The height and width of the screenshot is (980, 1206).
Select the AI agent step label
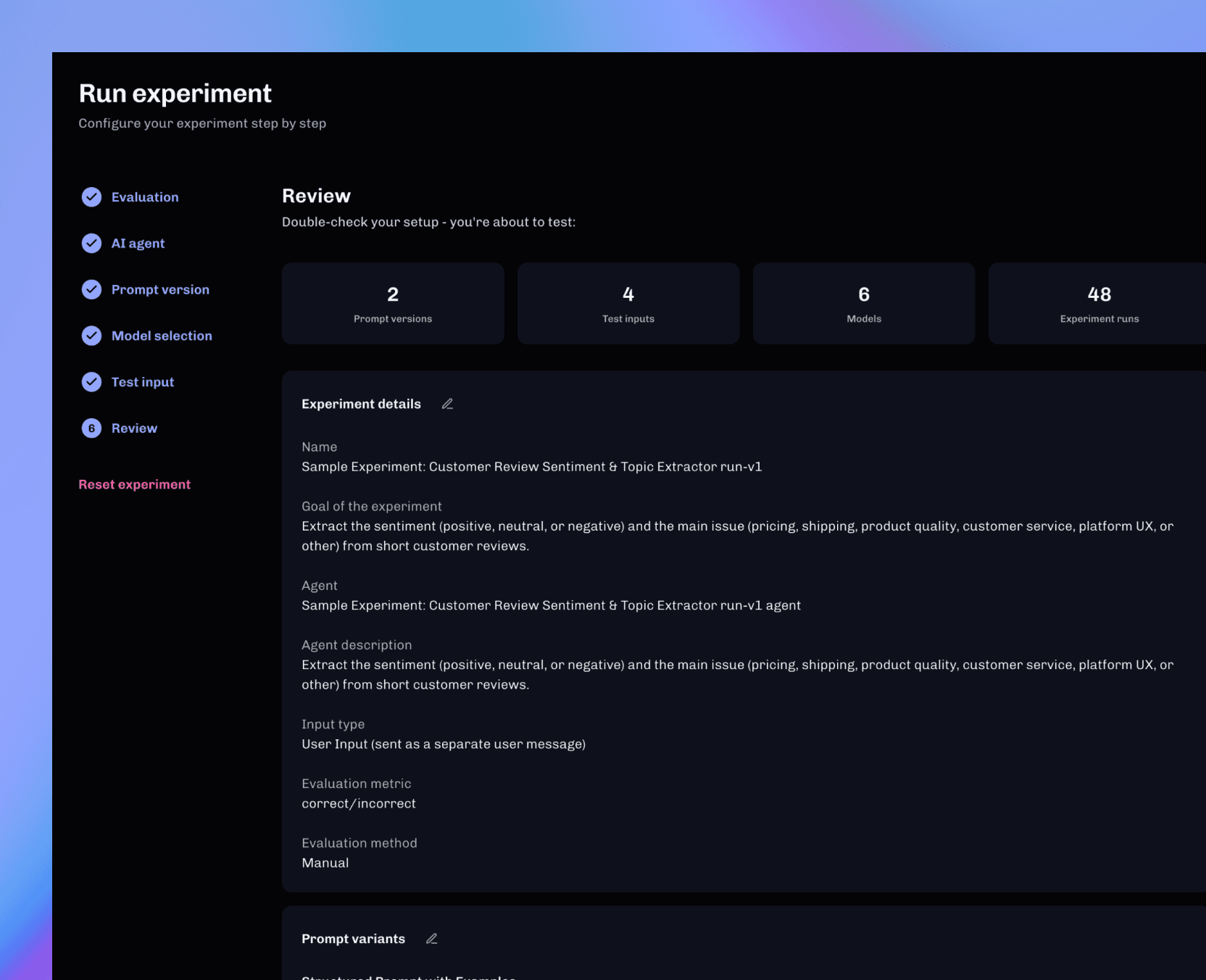(x=138, y=243)
